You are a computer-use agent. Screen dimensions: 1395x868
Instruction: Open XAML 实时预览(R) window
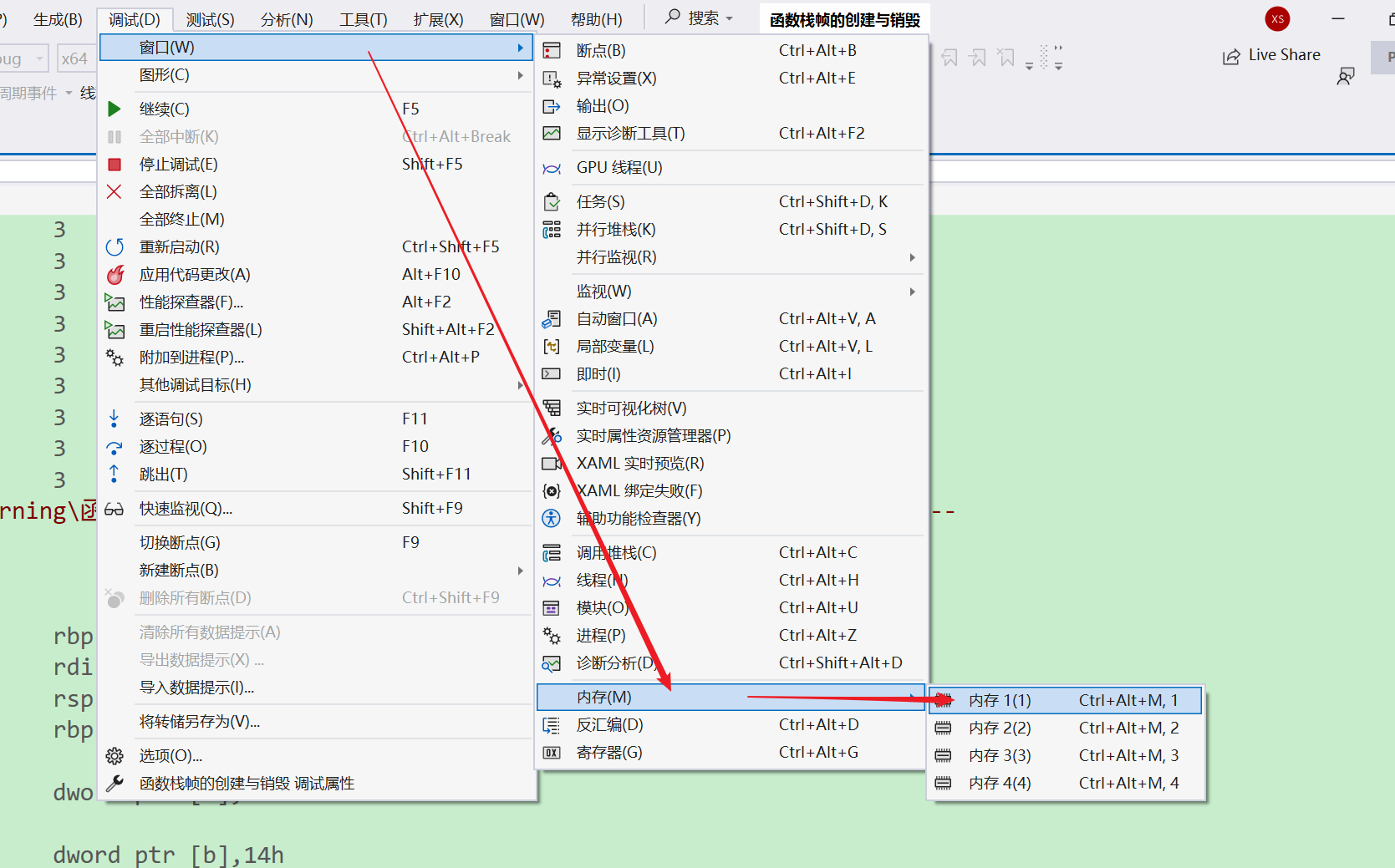pos(731,464)
